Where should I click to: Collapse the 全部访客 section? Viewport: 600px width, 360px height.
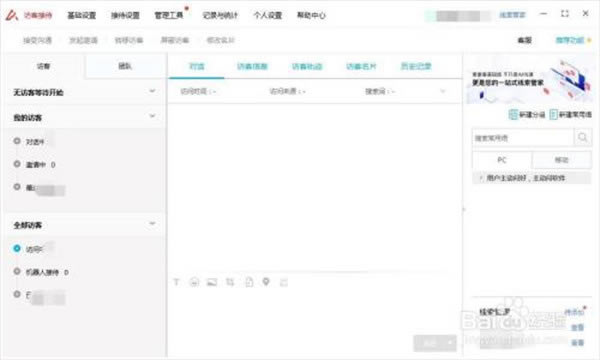click(152, 223)
